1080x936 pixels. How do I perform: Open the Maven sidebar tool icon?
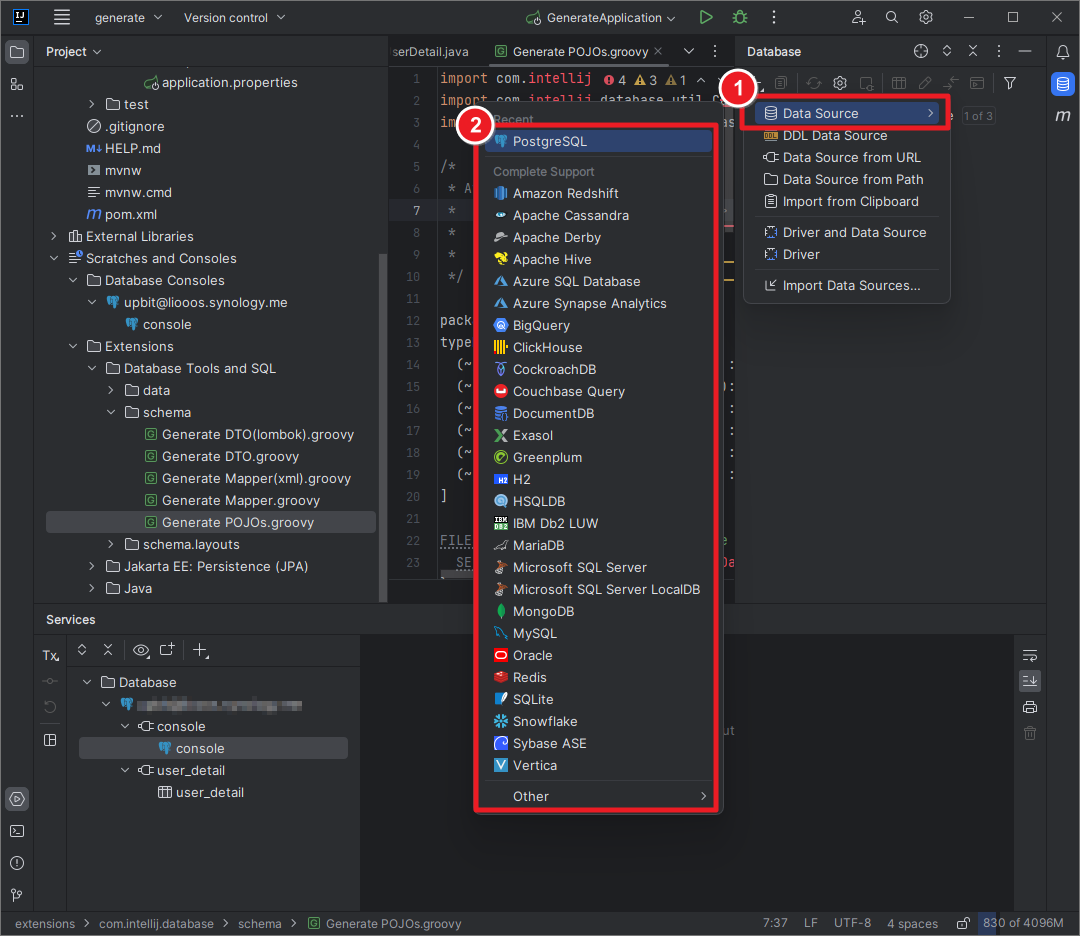pyautogui.click(x=1063, y=116)
